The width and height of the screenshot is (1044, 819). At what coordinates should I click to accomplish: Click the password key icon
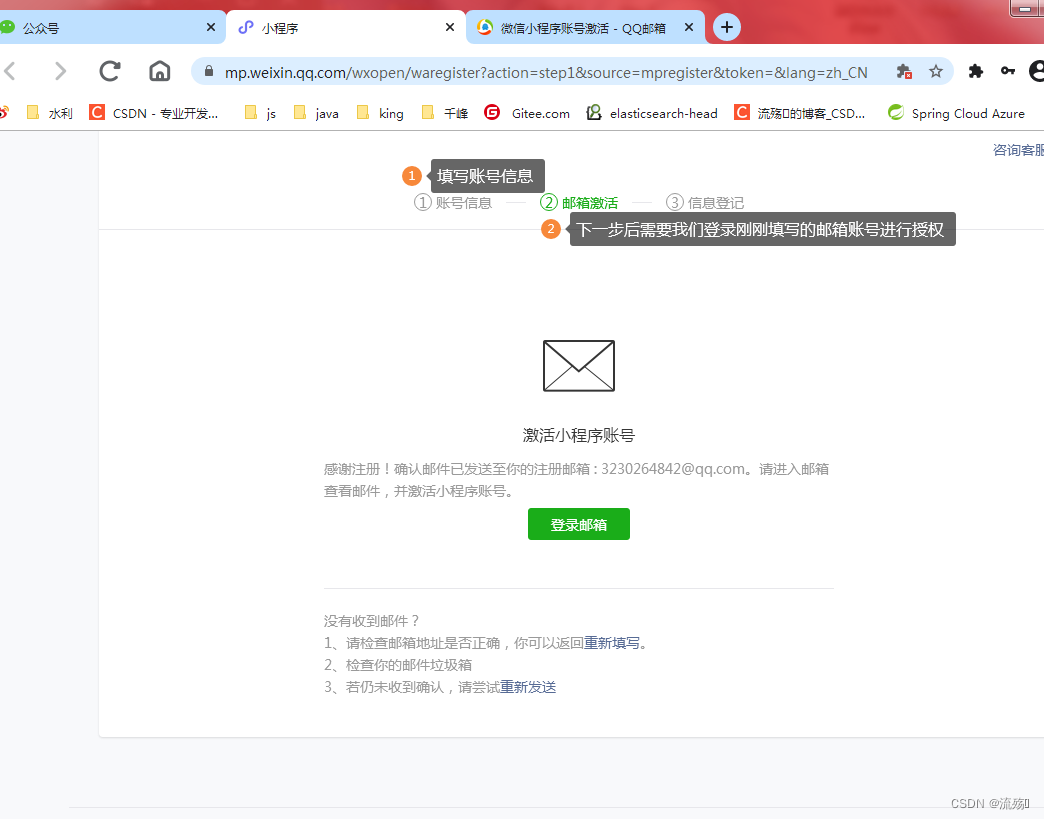(x=1007, y=71)
